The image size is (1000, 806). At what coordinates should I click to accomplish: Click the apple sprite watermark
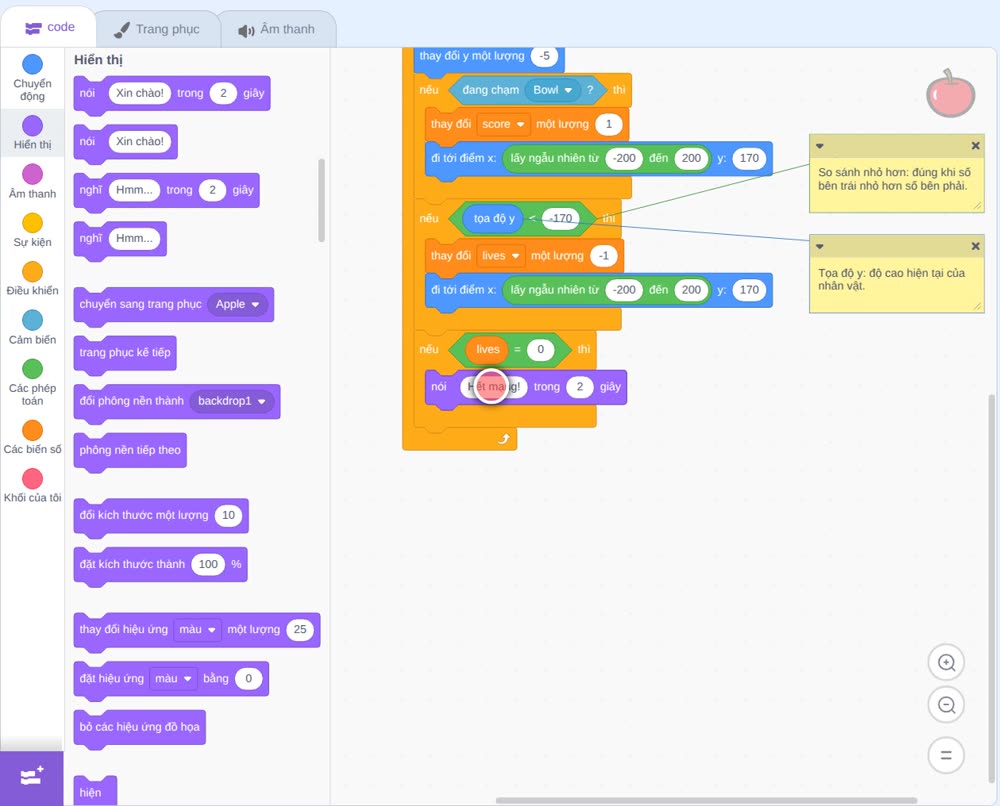[x=950, y=94]
